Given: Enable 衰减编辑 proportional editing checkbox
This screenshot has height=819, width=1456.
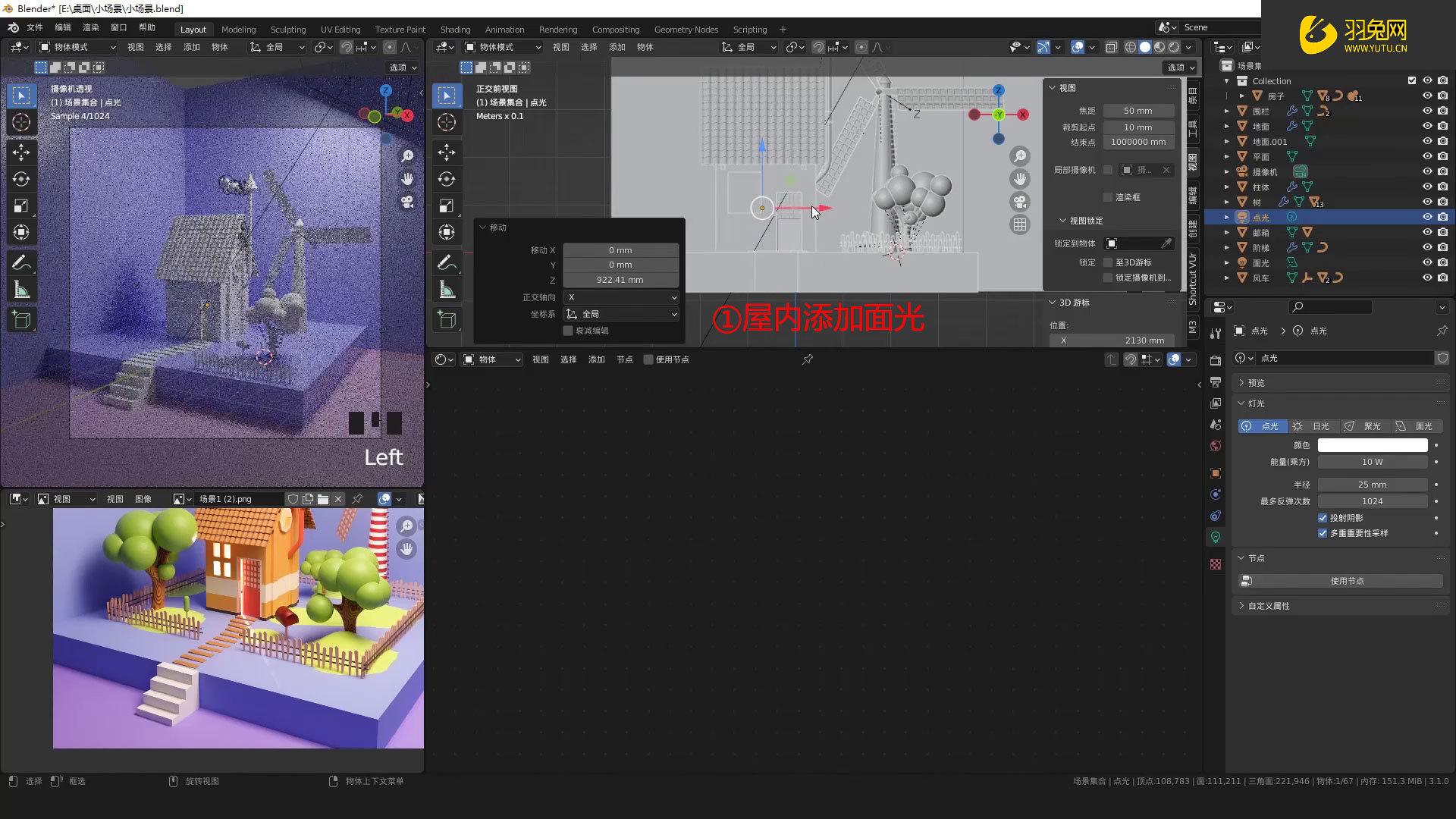Looking at the screenshot, I should pyautogui.click(x=568, y=331).
